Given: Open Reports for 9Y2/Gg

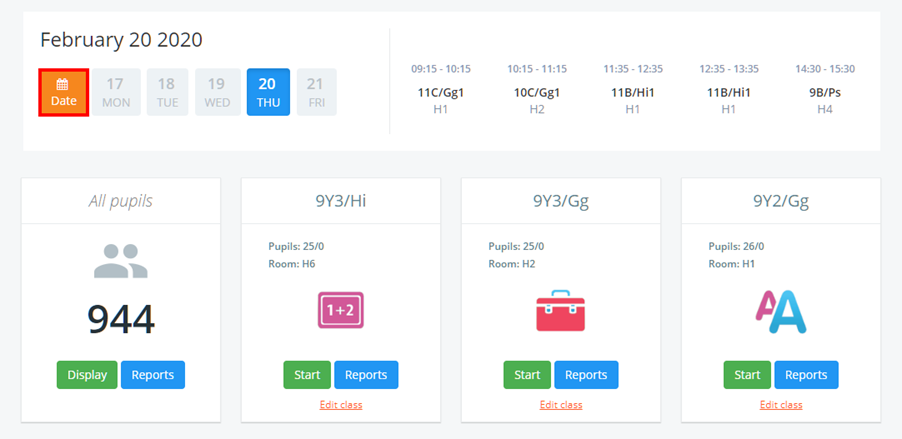Looking at the screenshot, I should tap(806, 375).
